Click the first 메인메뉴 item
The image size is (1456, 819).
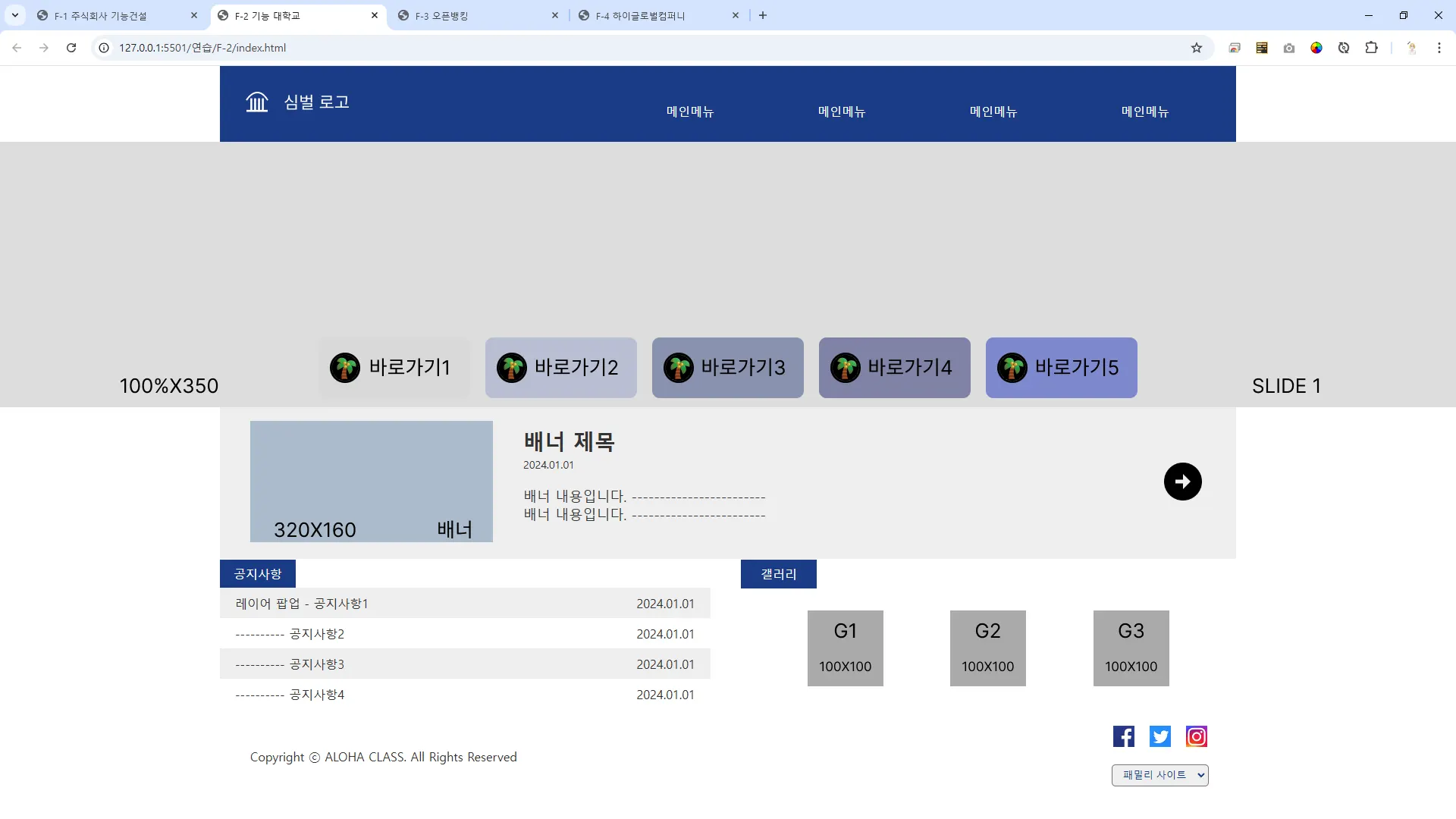pyautogui.click(x=690, y=111)
